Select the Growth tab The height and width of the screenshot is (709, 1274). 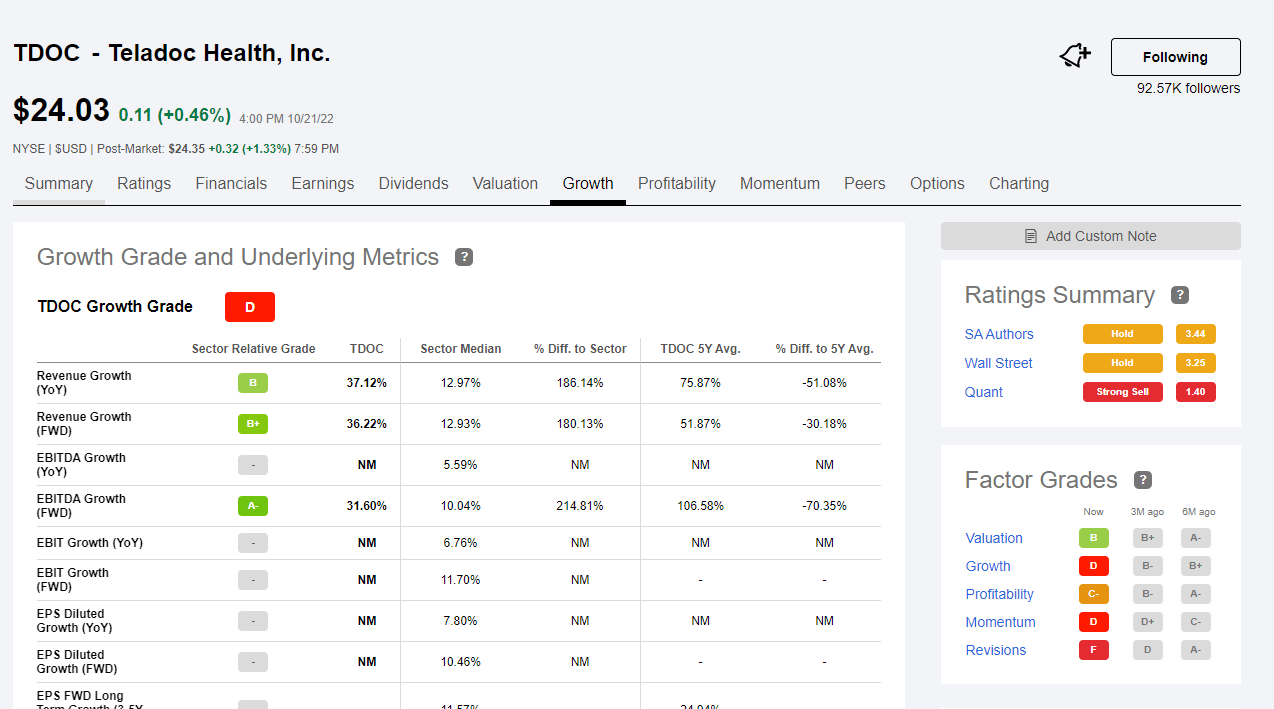[x=588, y=184]
